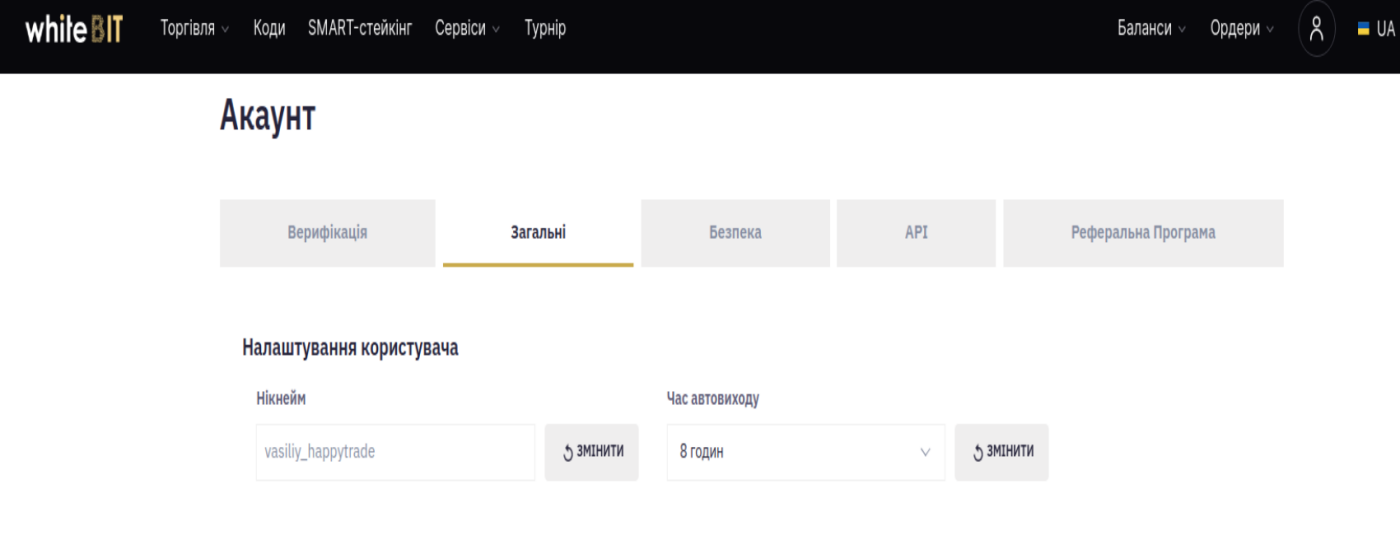The width and height of the screenshot is (1400, 540).
Task: Open the API tab
Action: [x=916, y=233]
